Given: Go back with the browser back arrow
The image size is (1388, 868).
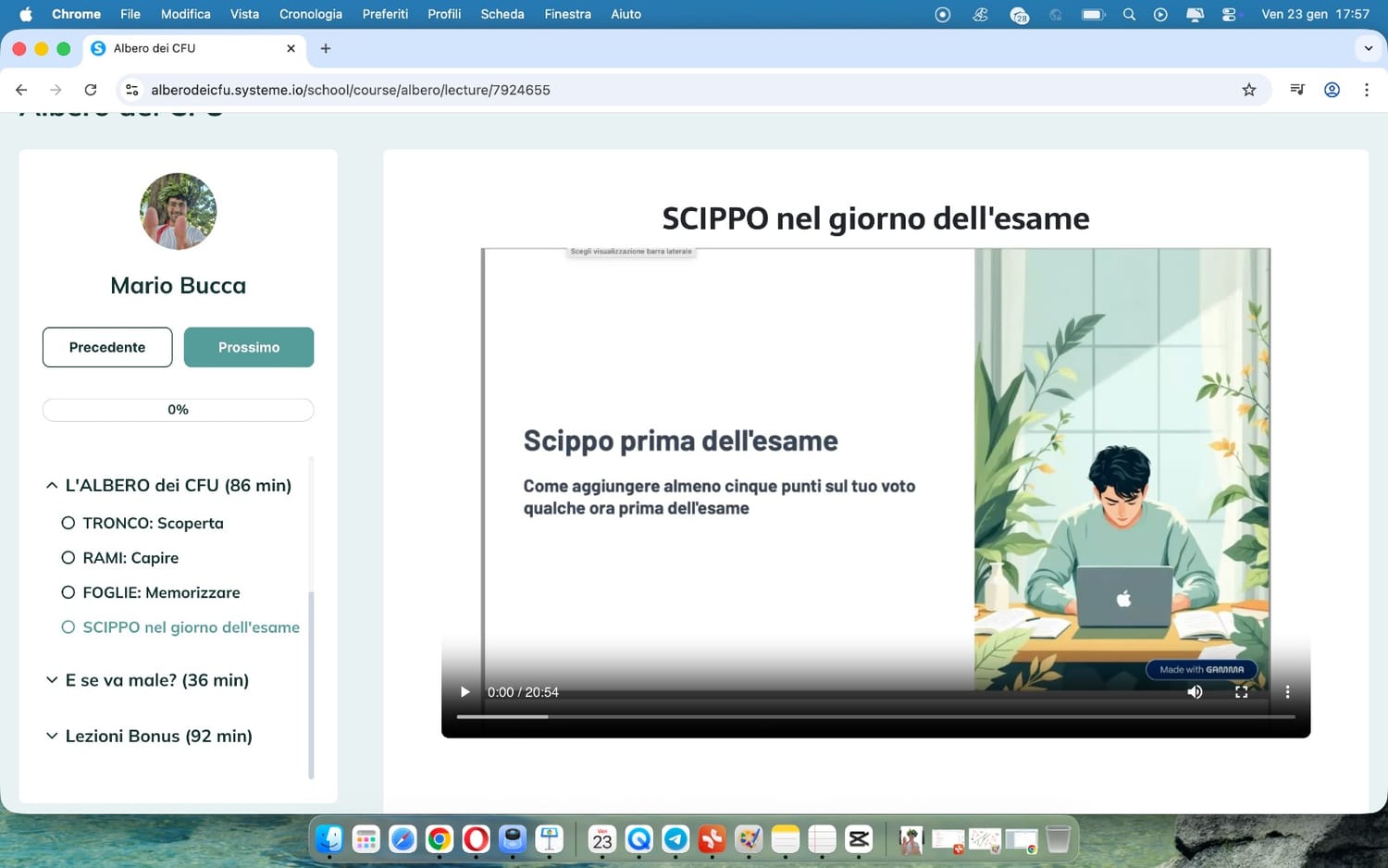Looking at the screenshot, I should coord(21,90).
